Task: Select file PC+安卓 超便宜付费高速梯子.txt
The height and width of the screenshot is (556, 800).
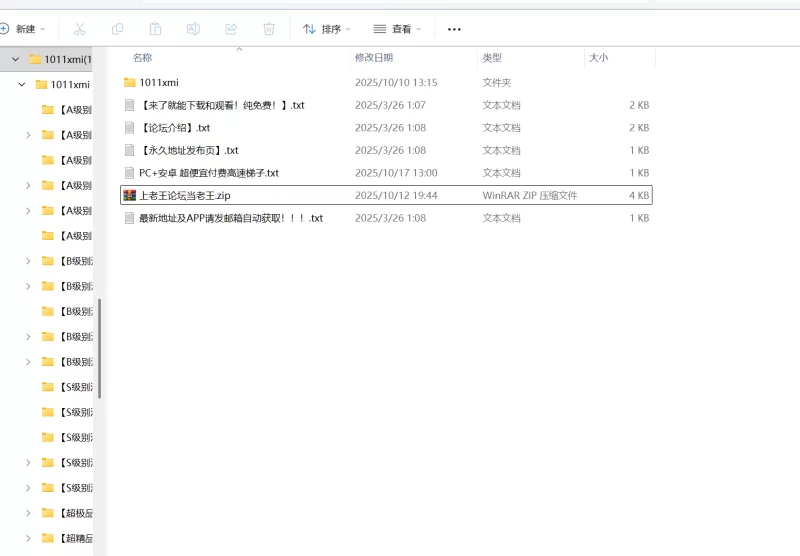Action: 209,173
